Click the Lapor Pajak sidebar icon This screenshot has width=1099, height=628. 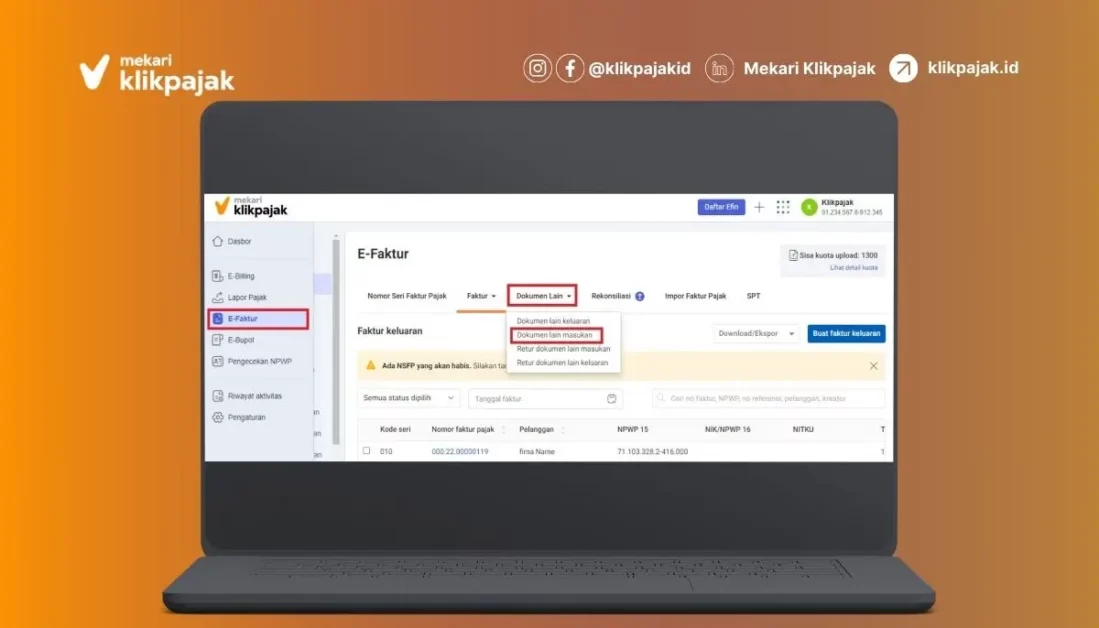[x=217, y=297]
